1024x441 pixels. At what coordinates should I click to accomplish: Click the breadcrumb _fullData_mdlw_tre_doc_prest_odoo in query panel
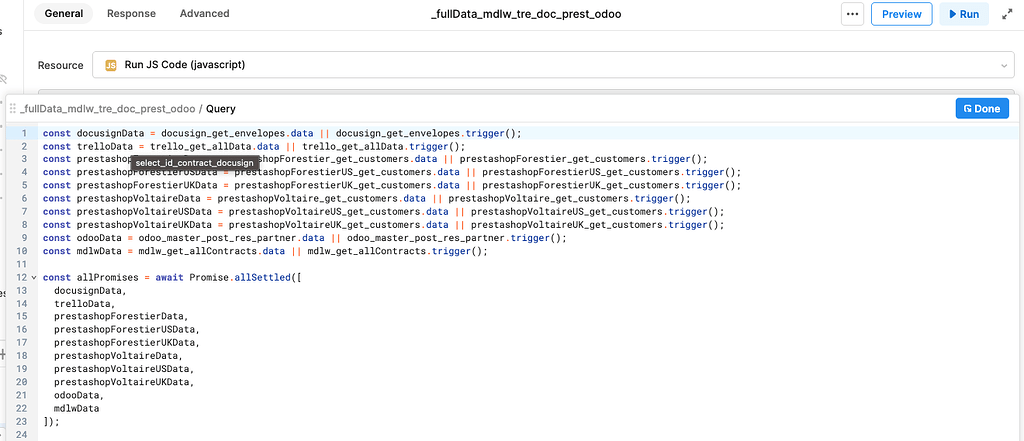tap(107, 108)
